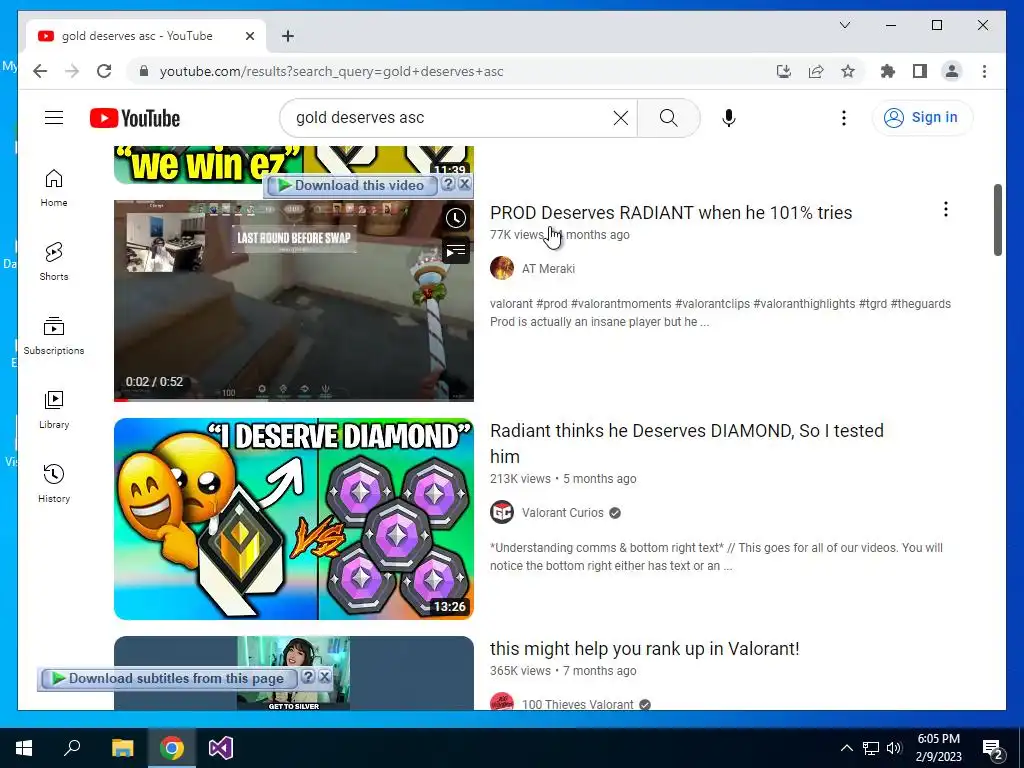This screenshot has width=1024, height=768.
Task: Open network status icon in system tray
Action: tap(871, 748)
